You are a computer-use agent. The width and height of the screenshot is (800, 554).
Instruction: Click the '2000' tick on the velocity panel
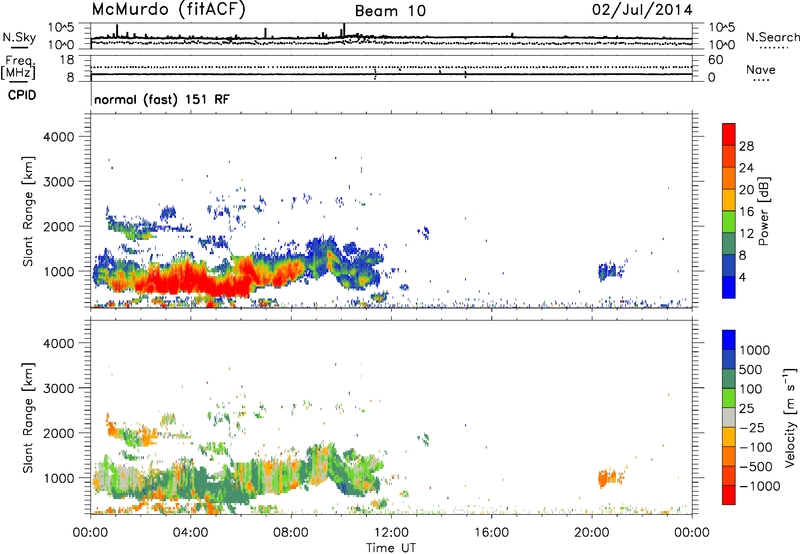[x=58, y=433]
